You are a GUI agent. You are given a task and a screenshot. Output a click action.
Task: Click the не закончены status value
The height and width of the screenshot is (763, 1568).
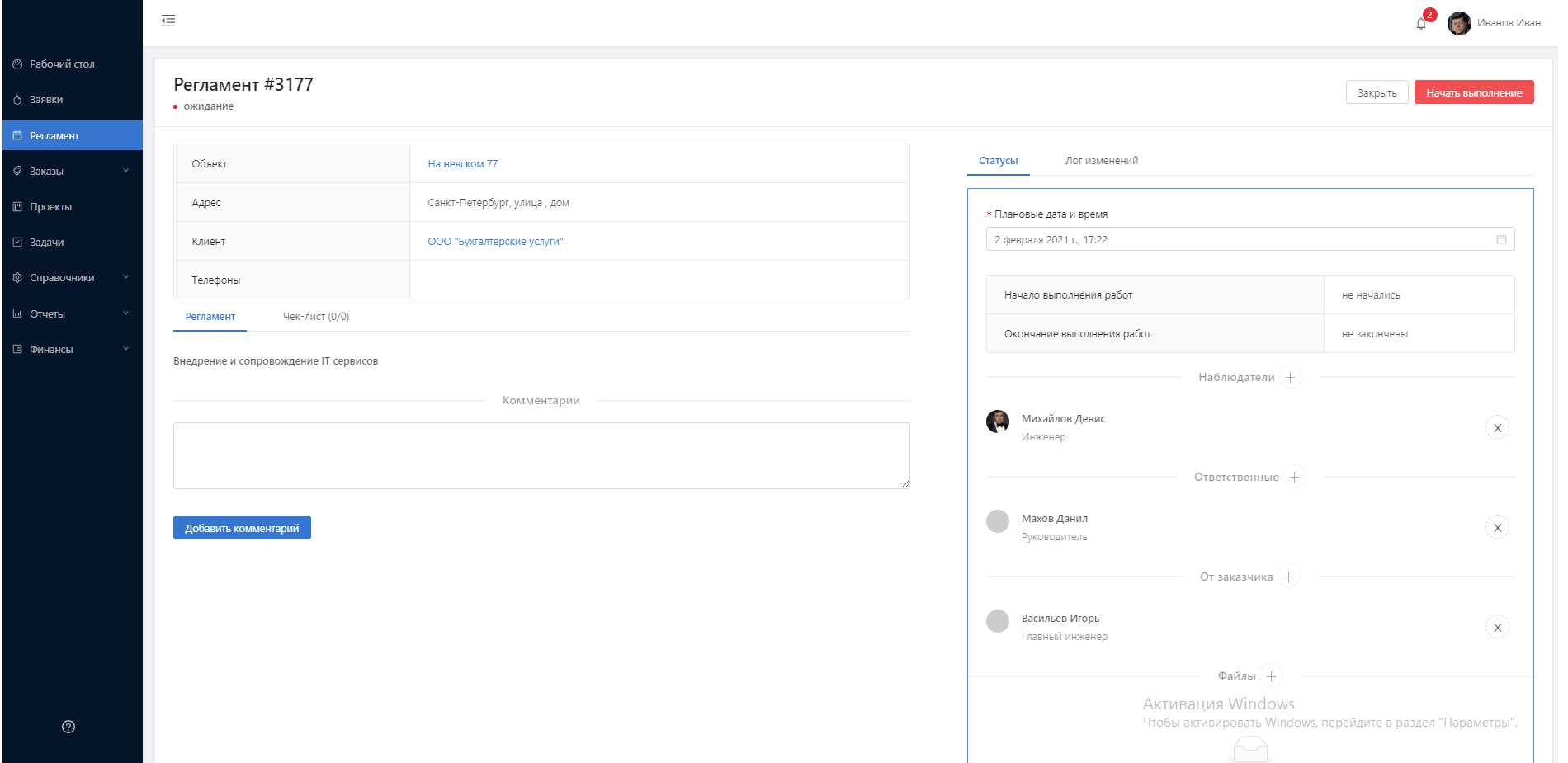(x=1375, y=334)
